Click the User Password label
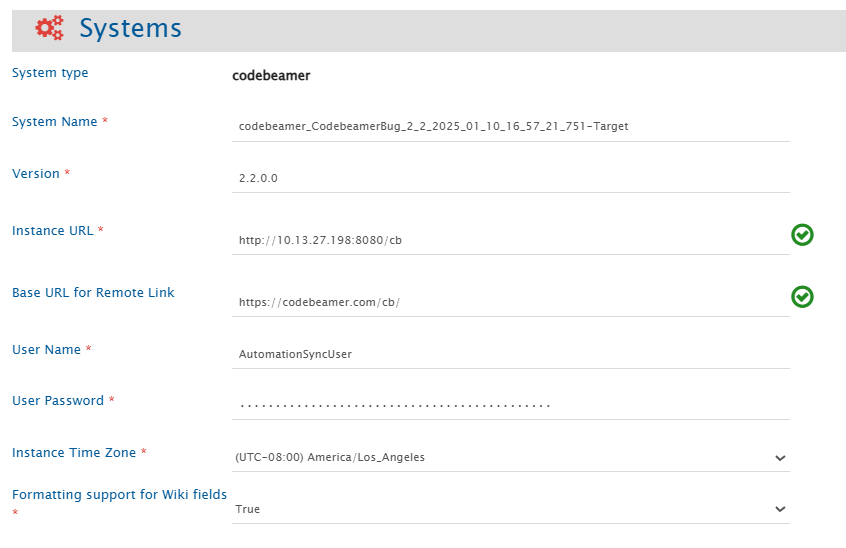846x548 pixels. (x=58, y=401)
